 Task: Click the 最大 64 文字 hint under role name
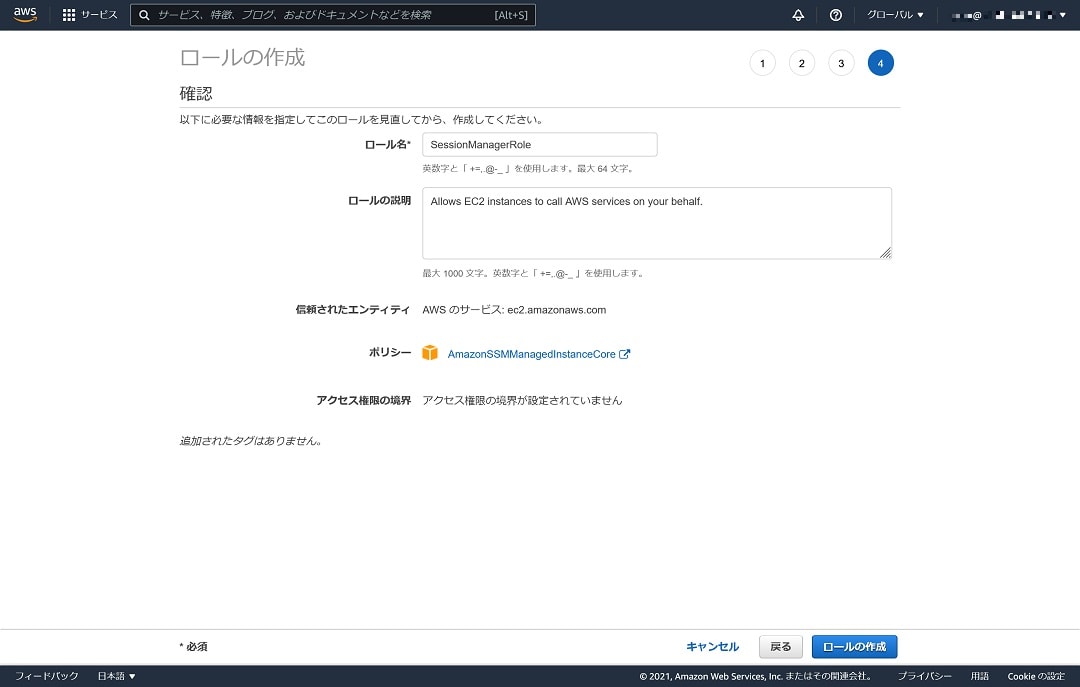[605, 168]
